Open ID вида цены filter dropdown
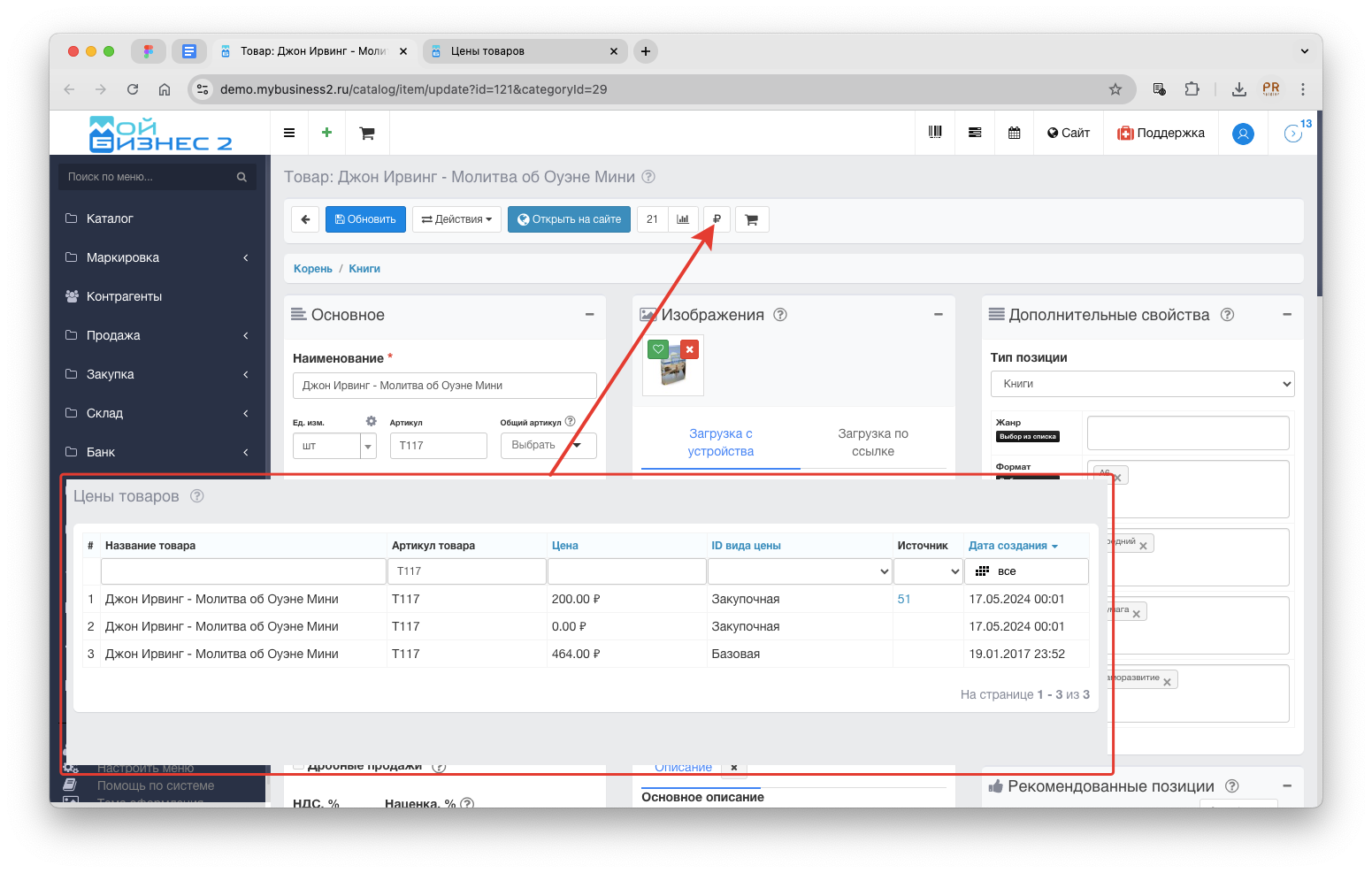The height and width of the screenshot is (873, 1372). (800, 571)
